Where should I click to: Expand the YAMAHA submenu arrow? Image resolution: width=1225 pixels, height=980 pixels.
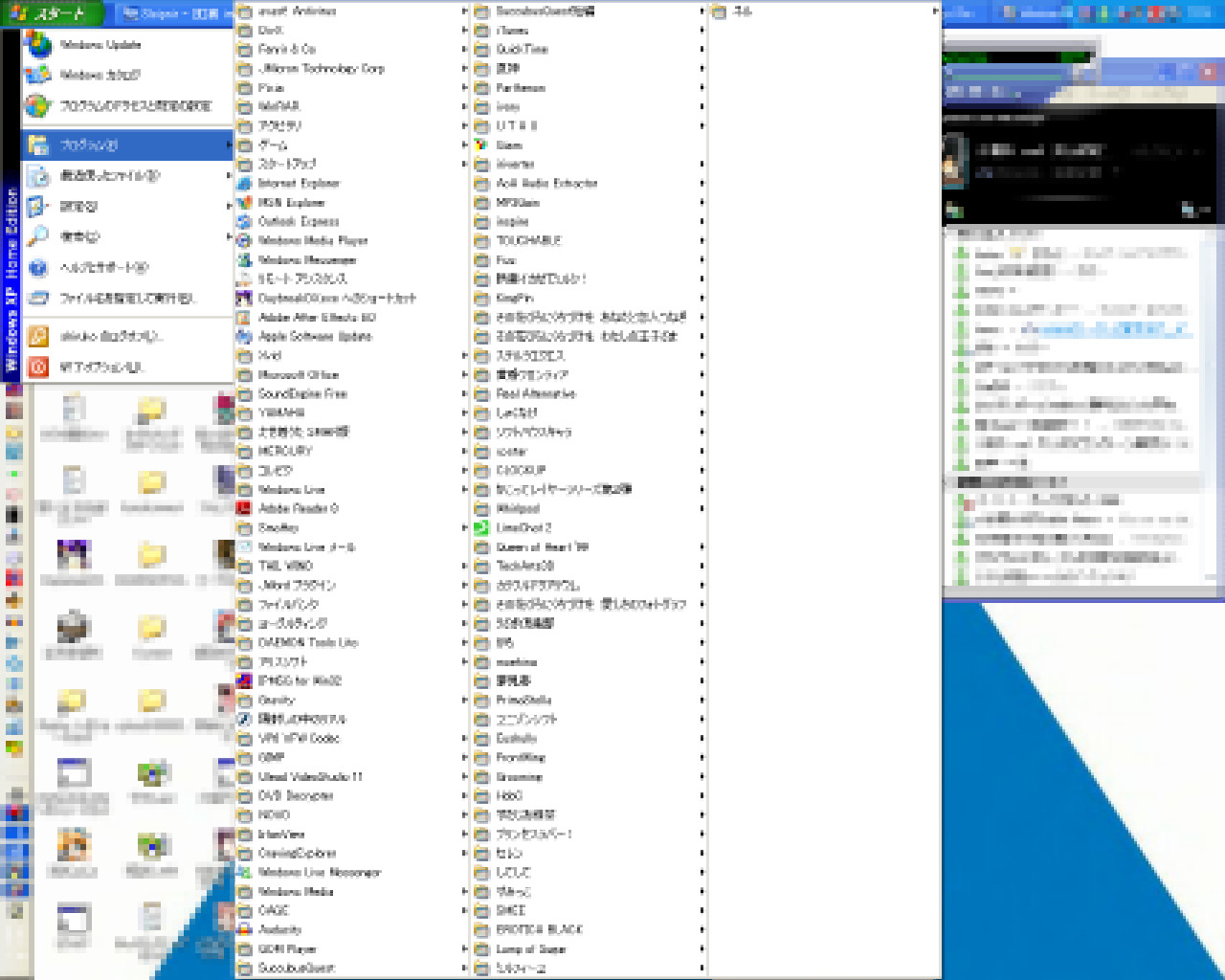click(x=465, y=412)
